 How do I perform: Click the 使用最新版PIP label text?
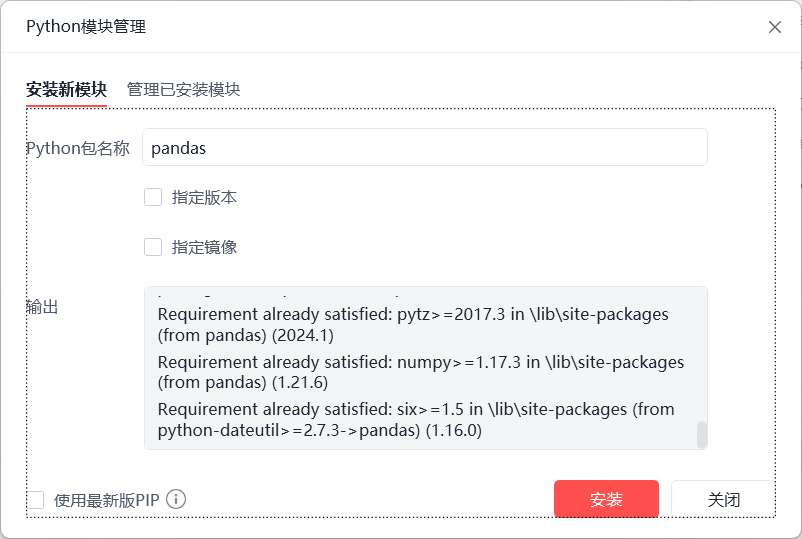[107, 500]
